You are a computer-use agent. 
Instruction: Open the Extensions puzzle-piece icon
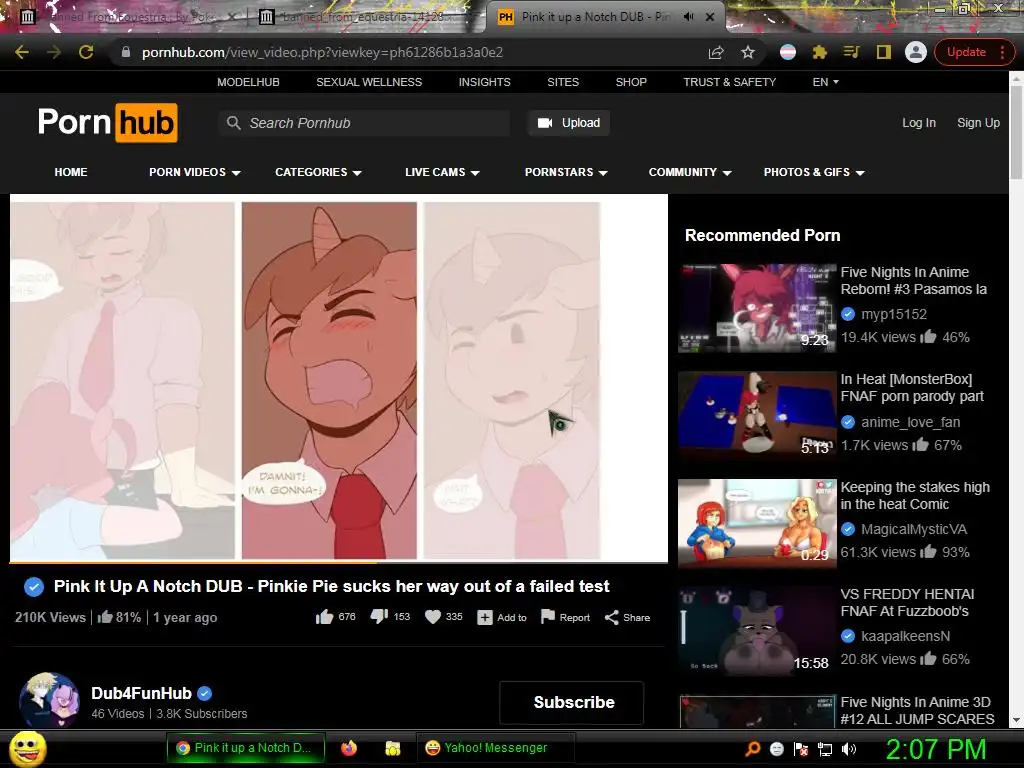[x=819, y=52]
